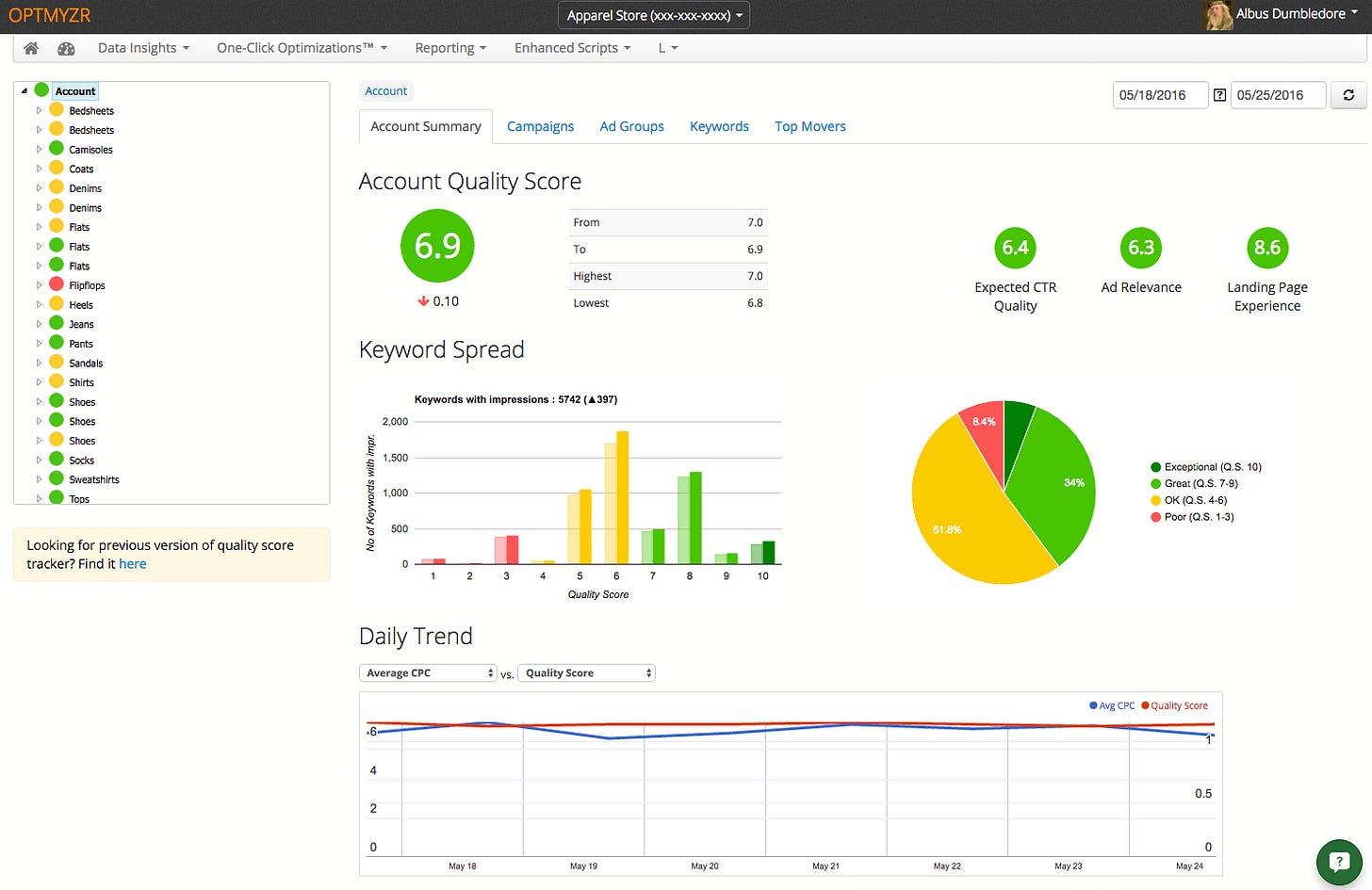The width and height of the screenshot is (1372, 890).
Task: Click the start date field 05/18/2016
Action: tap(1160, 95)
